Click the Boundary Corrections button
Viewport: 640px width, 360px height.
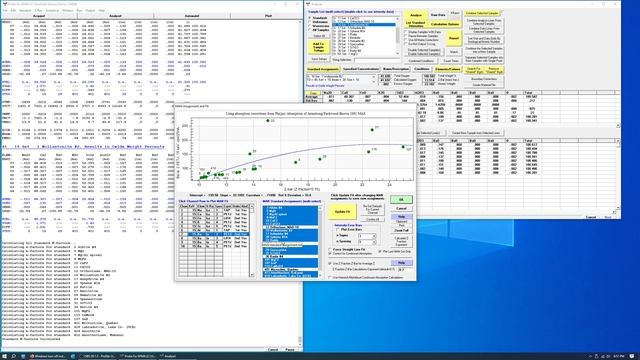(x=484, y=79)
